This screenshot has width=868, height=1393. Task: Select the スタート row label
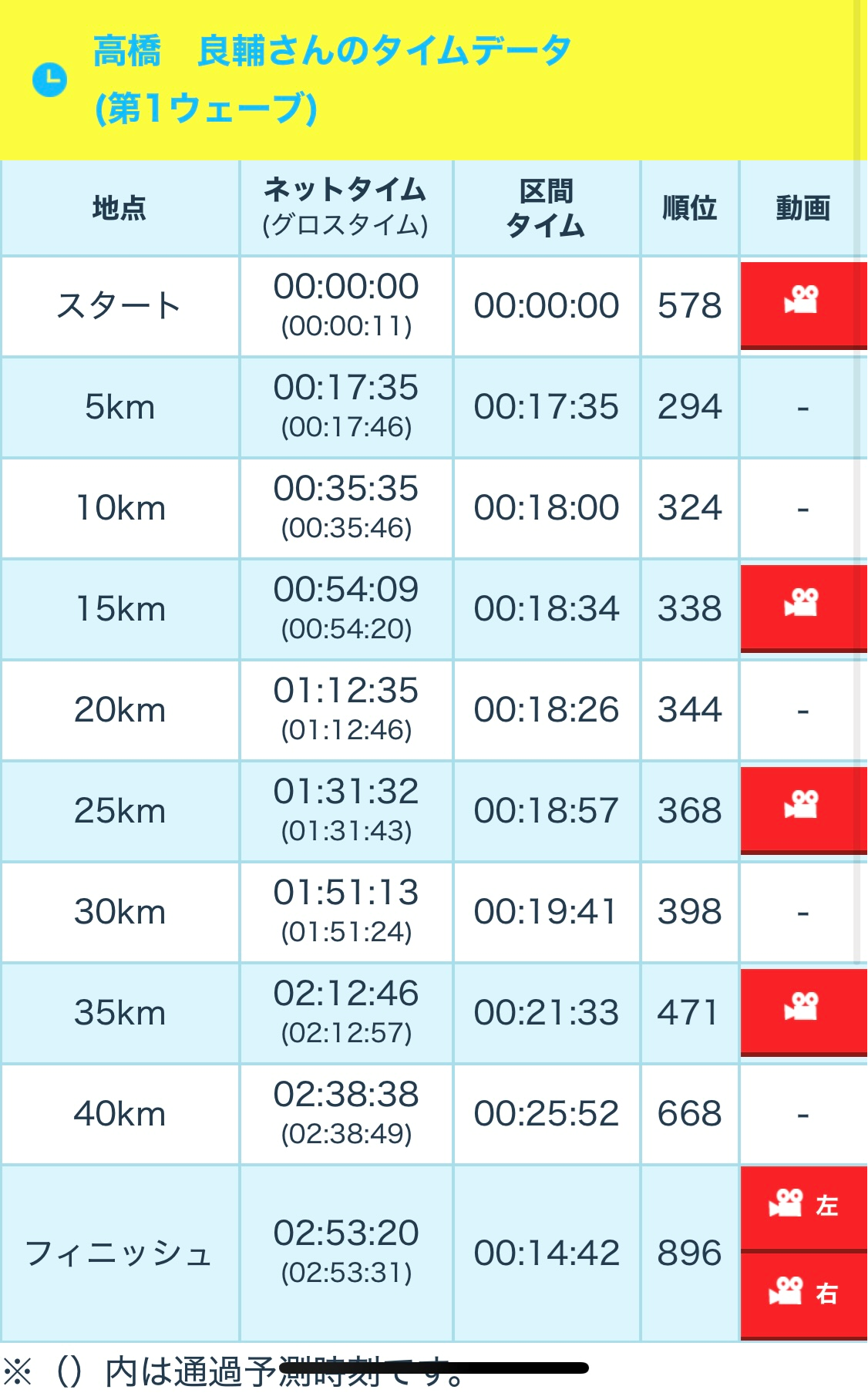click(119, 305)
